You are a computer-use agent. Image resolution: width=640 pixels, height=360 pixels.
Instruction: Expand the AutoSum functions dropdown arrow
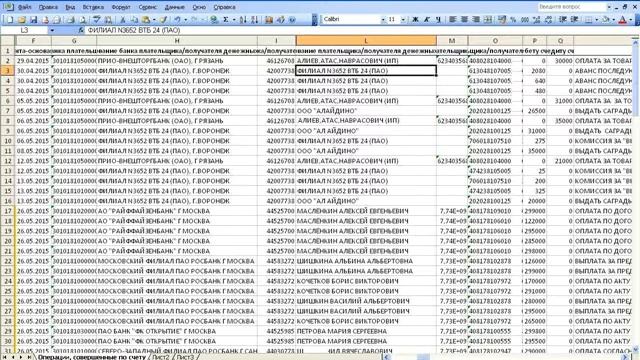[234, 20]
